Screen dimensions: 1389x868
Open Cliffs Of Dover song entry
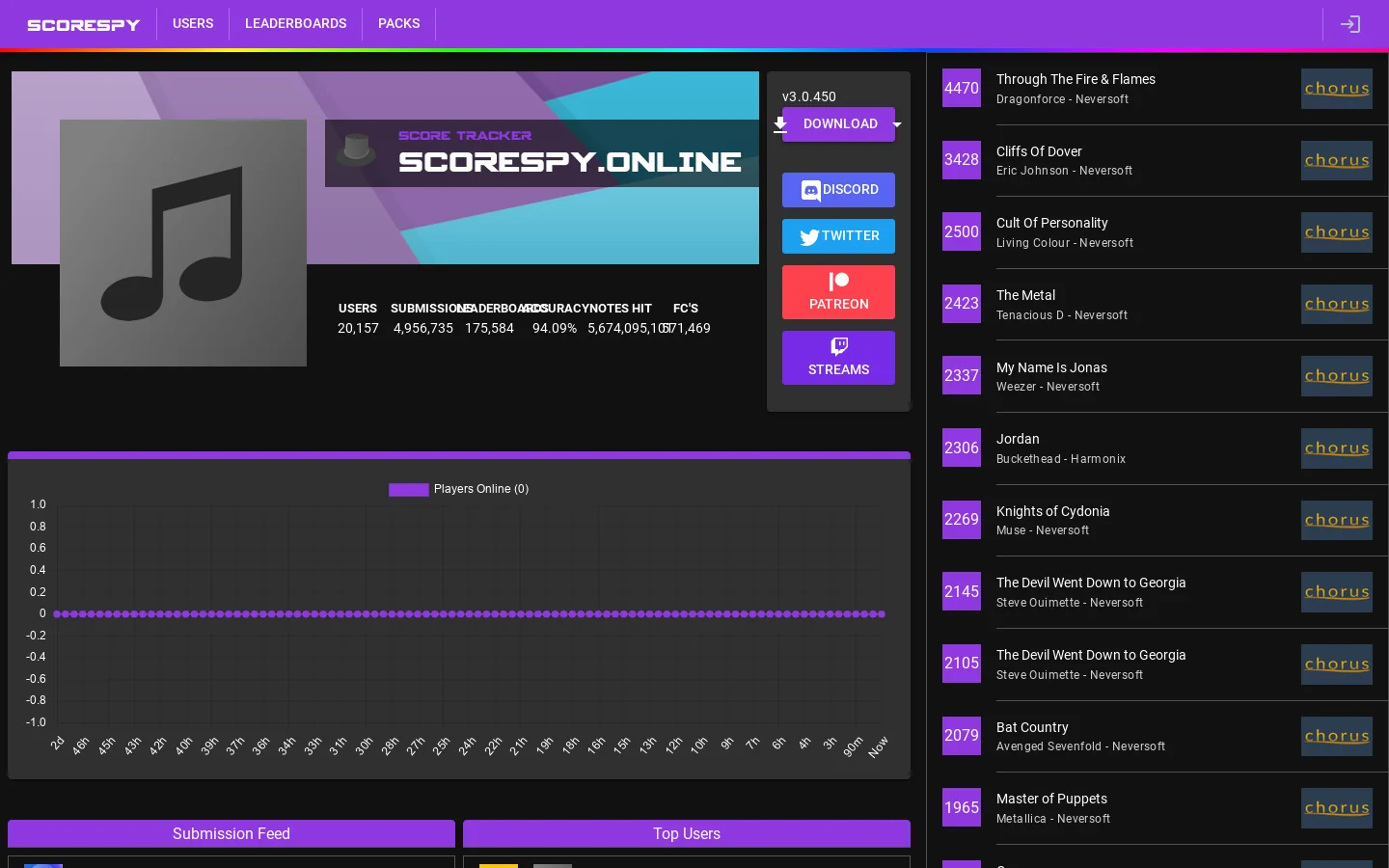pyautogui.click(x=1039, y=151)
